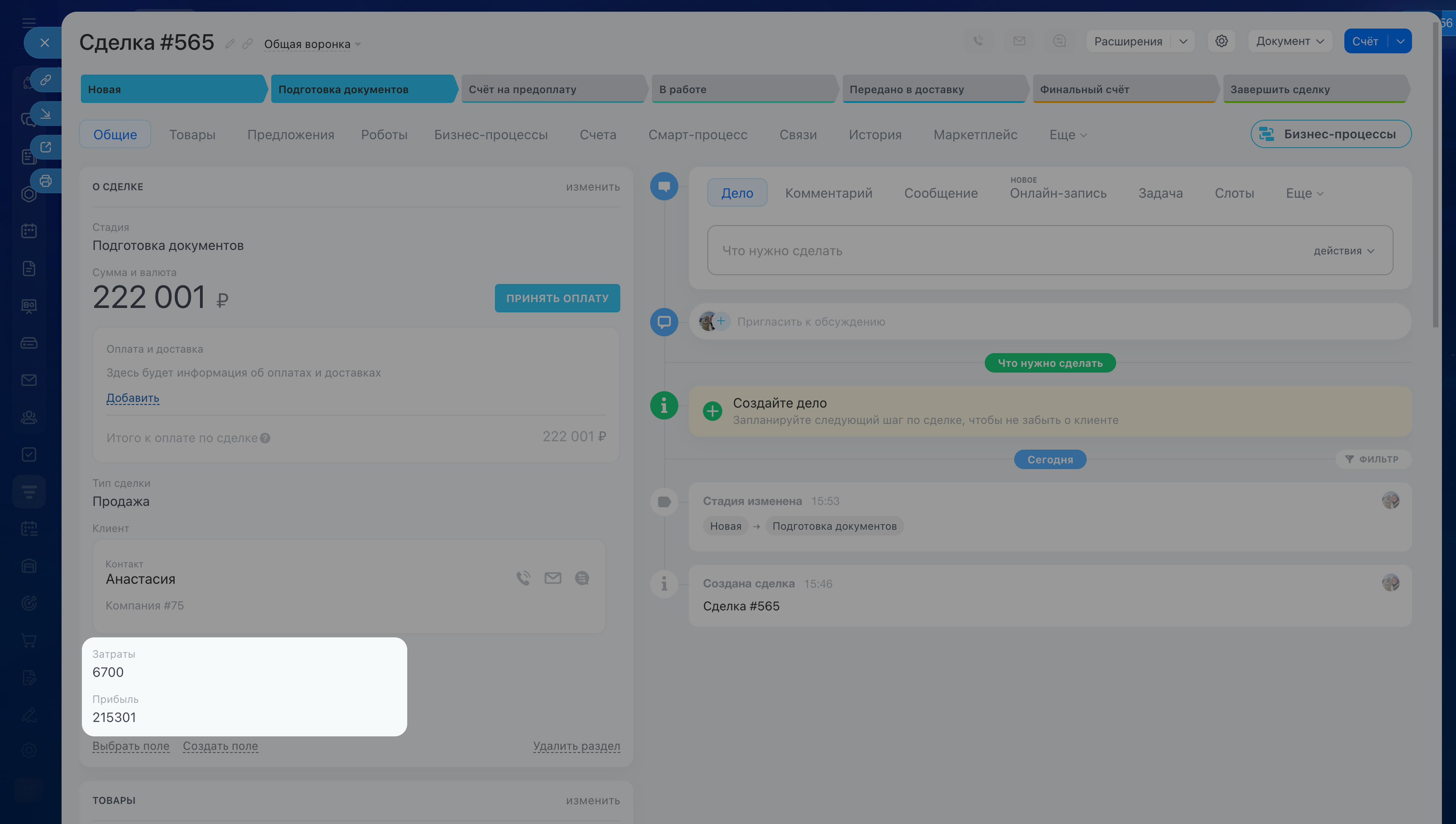Open the Документ dropdown
This screenshot has height=824, width=1456.
coord(1290,41)
